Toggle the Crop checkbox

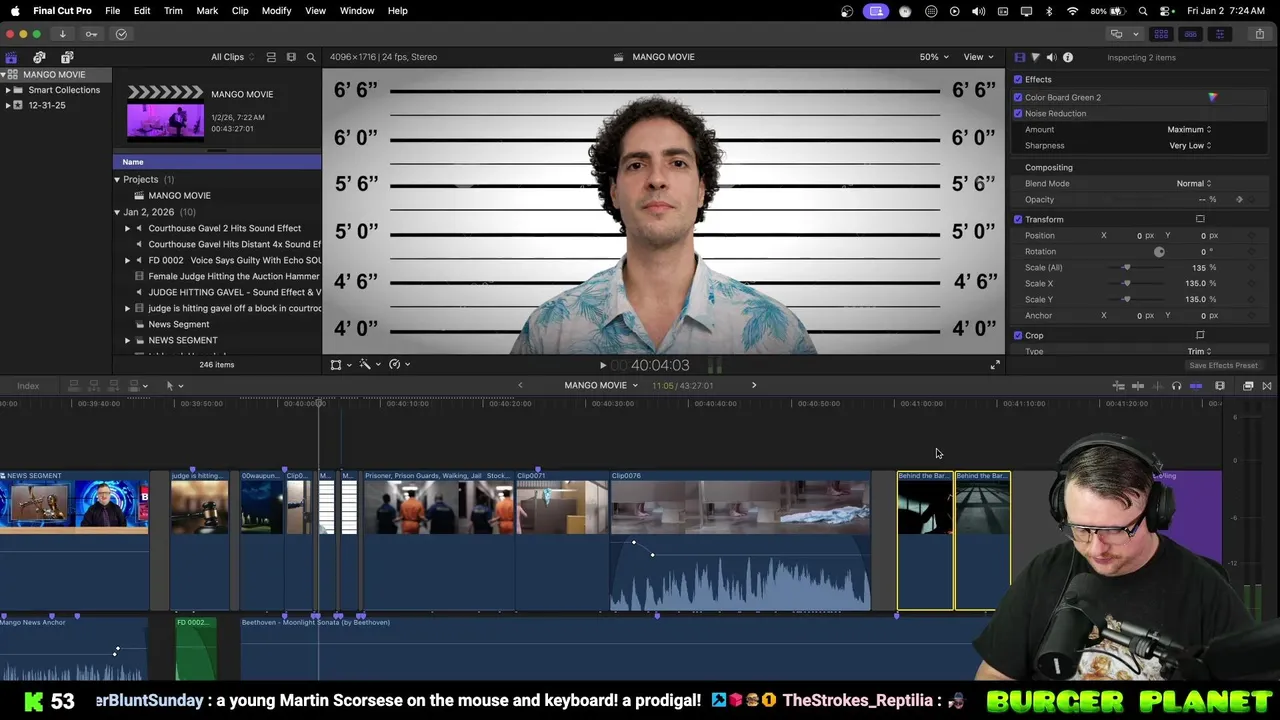(x=1018, y=335)
